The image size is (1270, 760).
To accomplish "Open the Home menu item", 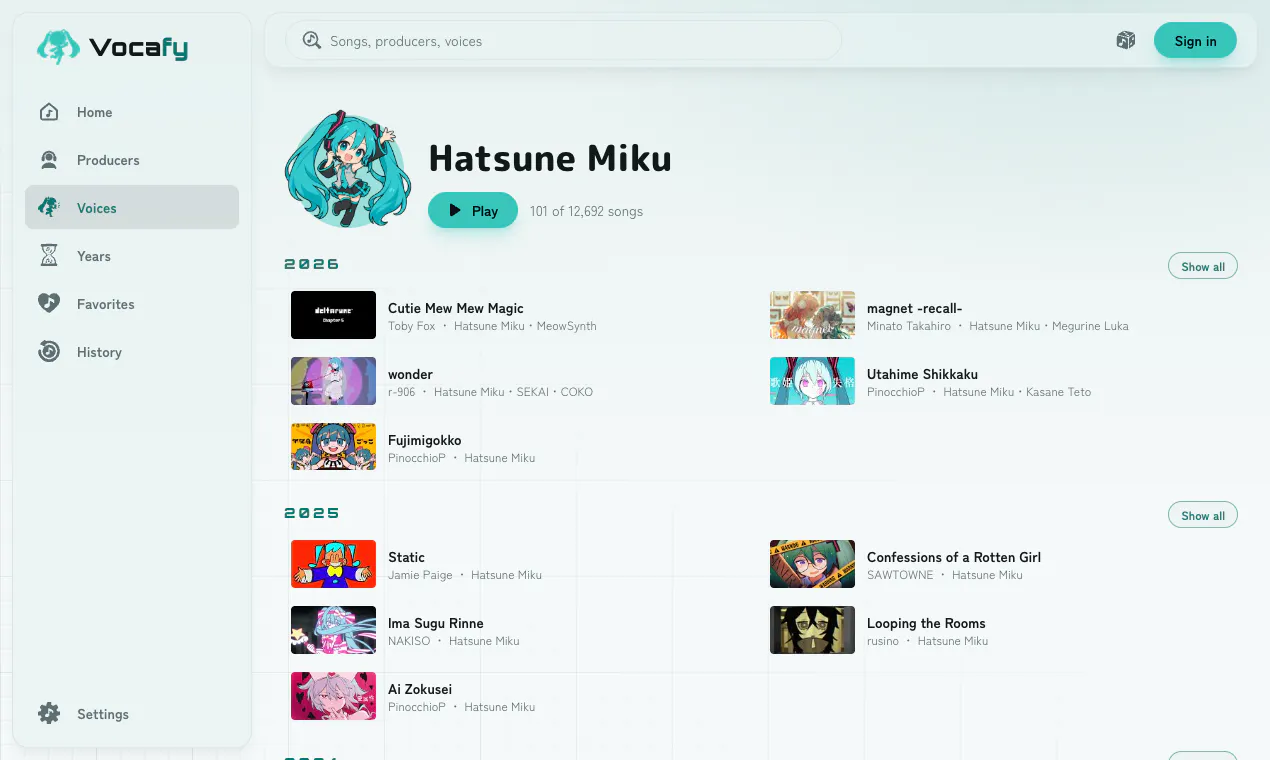I will tap(132, 112).
